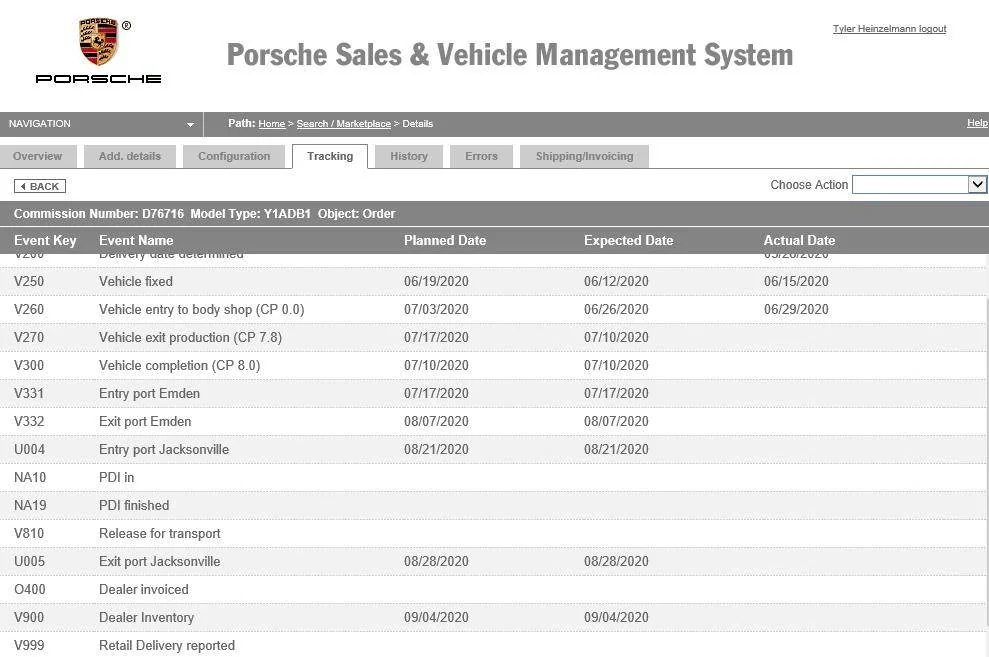Viewport: 989px width, 657px height.
Task: Click planned date 06/19/2020
Action: coord(436,281)
